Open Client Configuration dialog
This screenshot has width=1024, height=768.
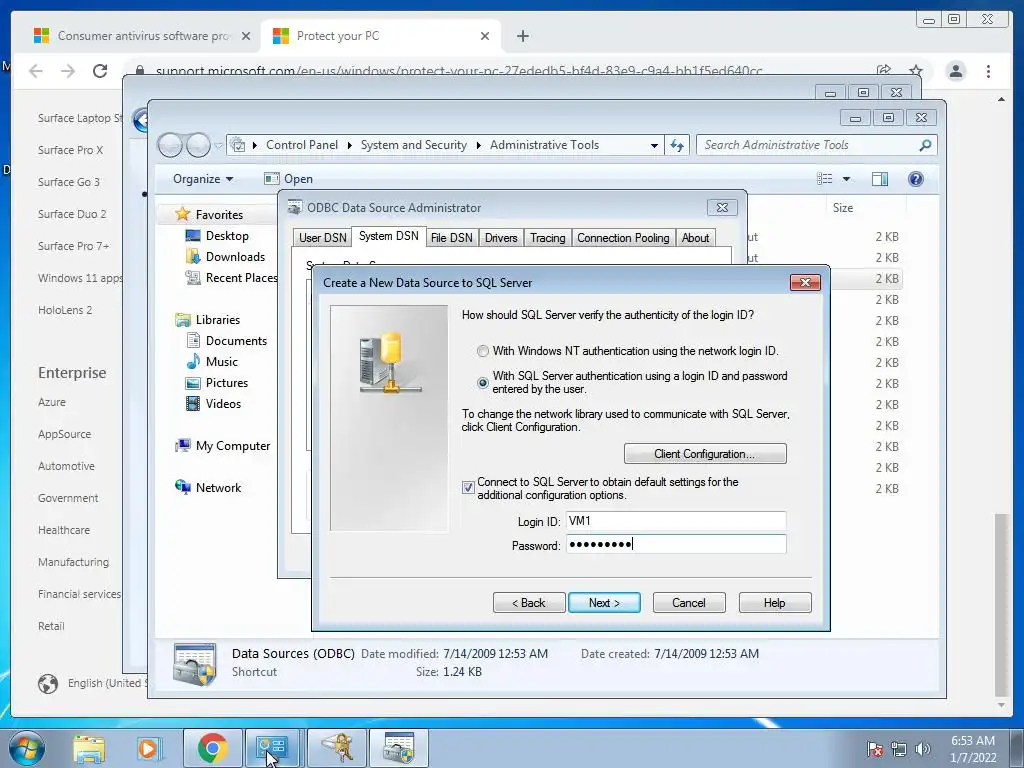coord(705,454)
